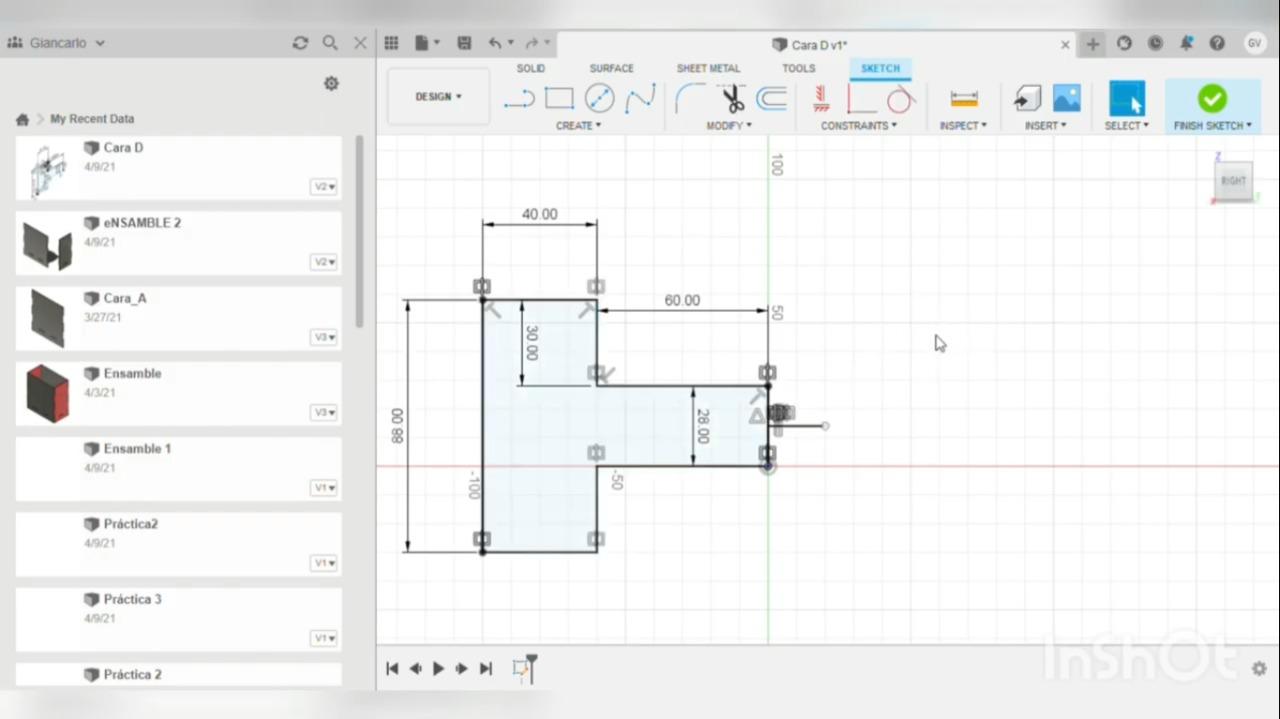
Task: Click the Redo arrow
Action: pos(532,43)
